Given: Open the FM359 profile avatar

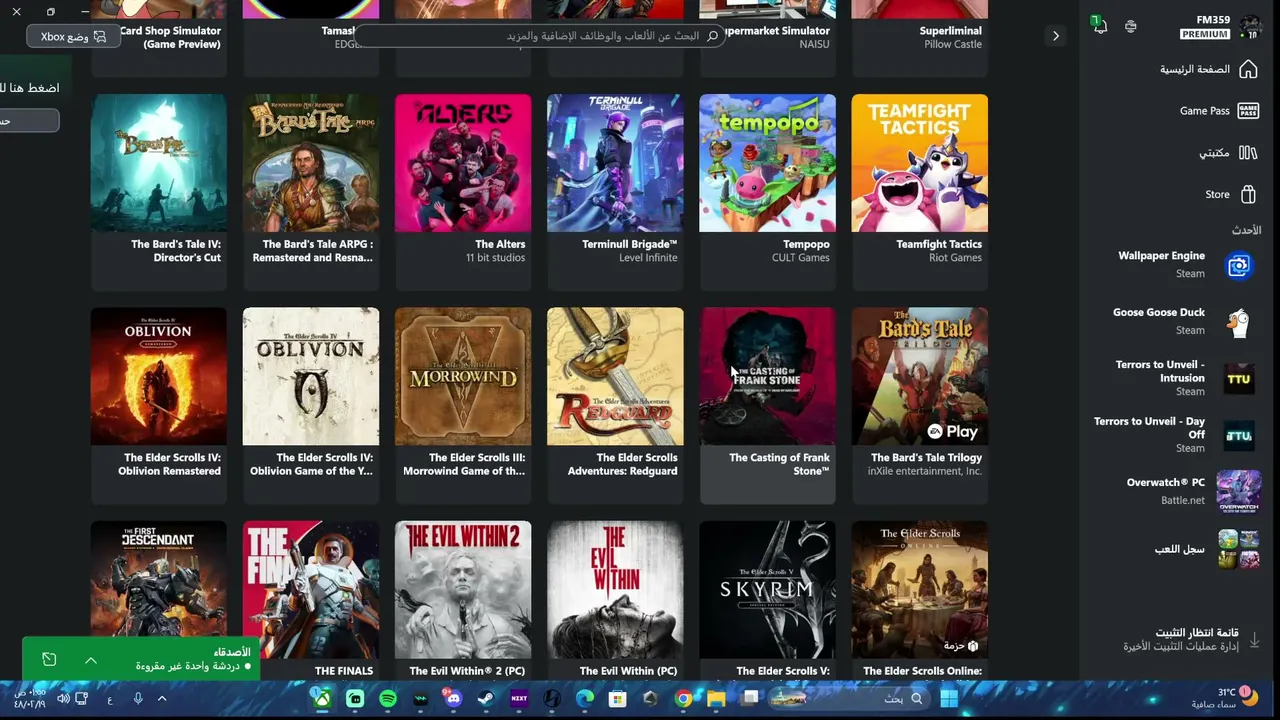Looking at the screenshot, I should 1250,27.
